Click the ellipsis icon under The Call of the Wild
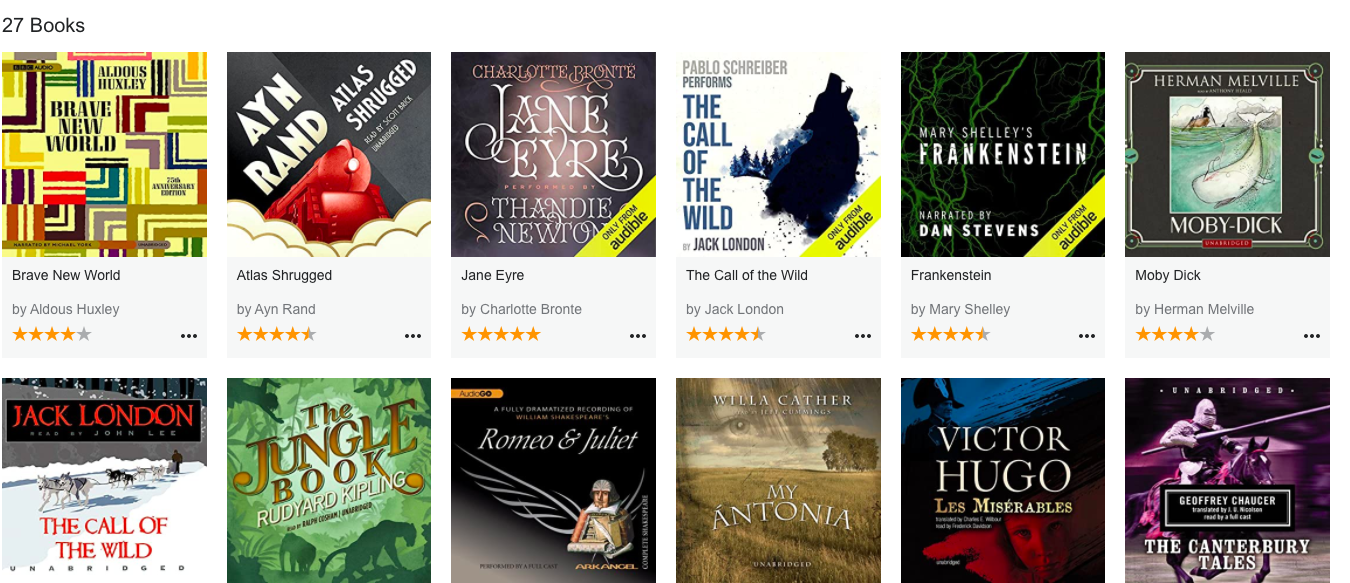Viewport: 1350px width, 583px height. point(863,336)
